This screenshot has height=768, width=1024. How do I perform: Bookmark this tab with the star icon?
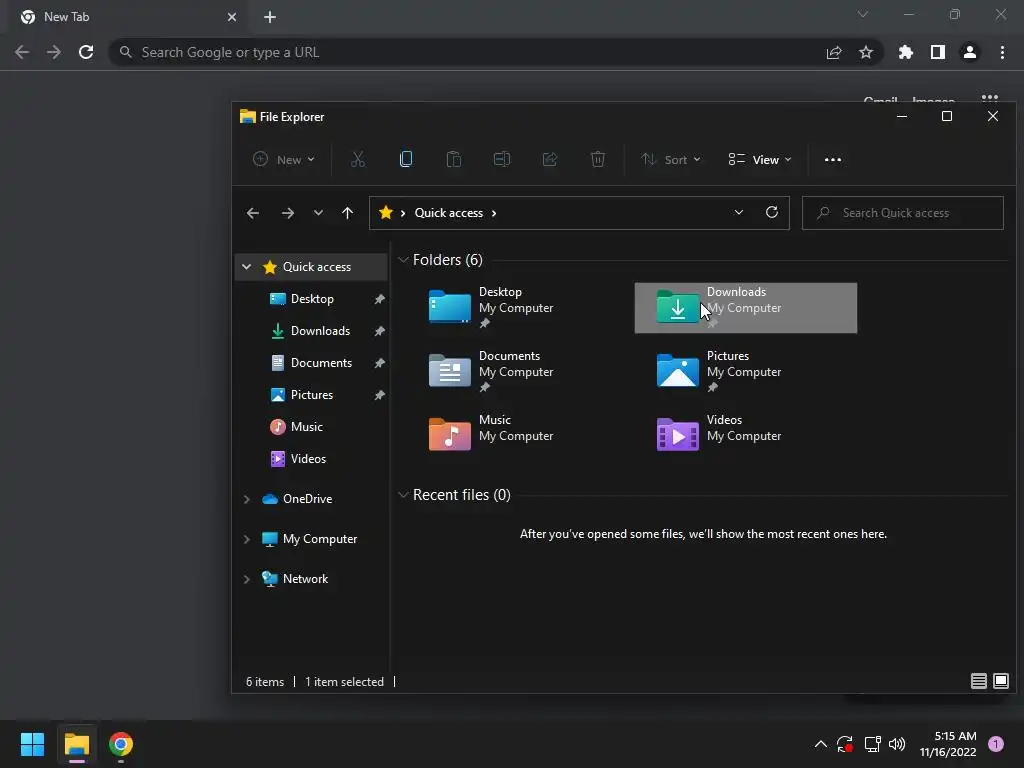(x=866, y=52)
